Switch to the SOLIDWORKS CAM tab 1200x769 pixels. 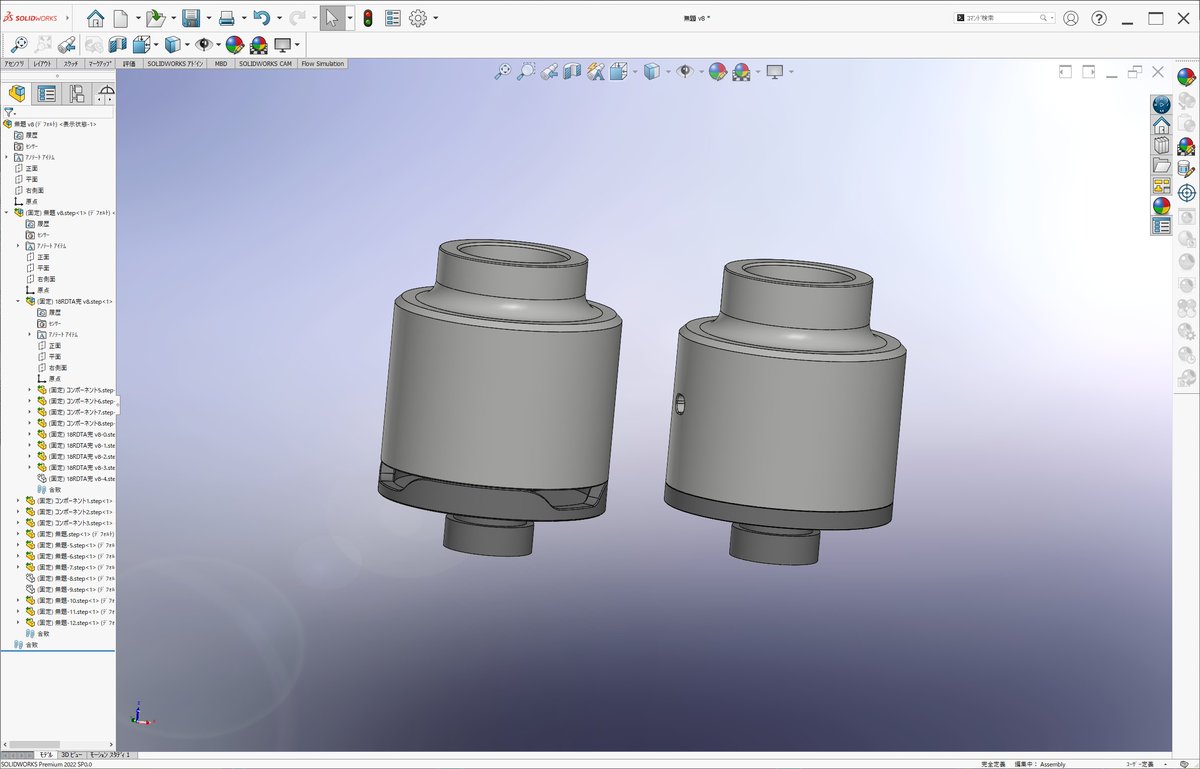point(265,63)
